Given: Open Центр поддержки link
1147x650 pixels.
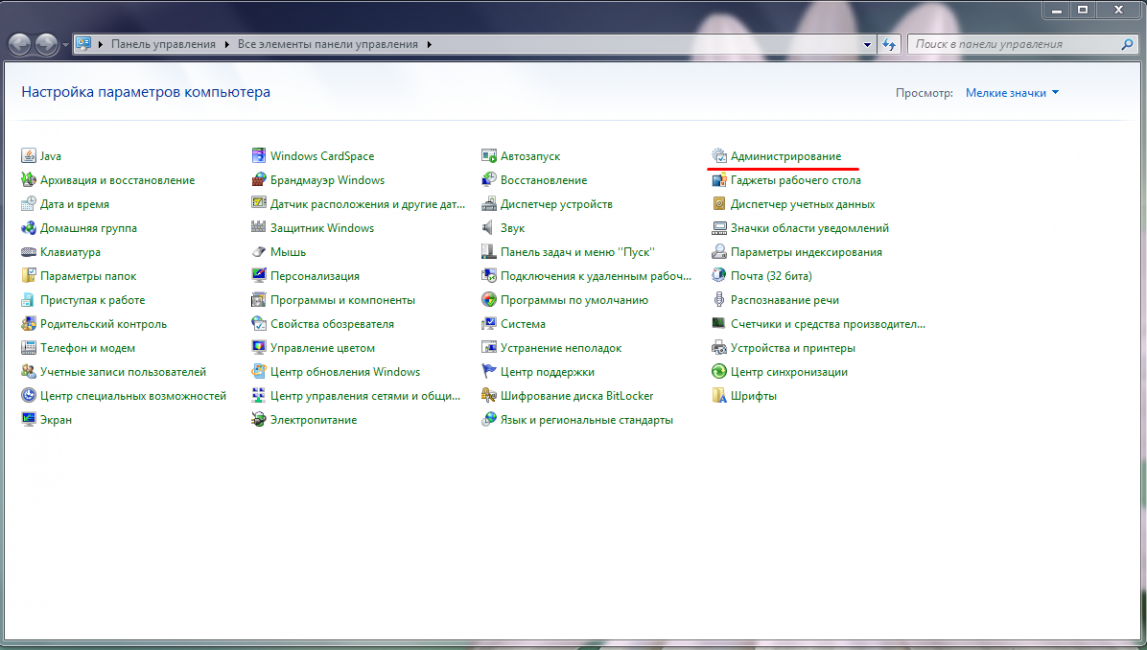Looking at the screenshot, I should (x=547, y=371).
